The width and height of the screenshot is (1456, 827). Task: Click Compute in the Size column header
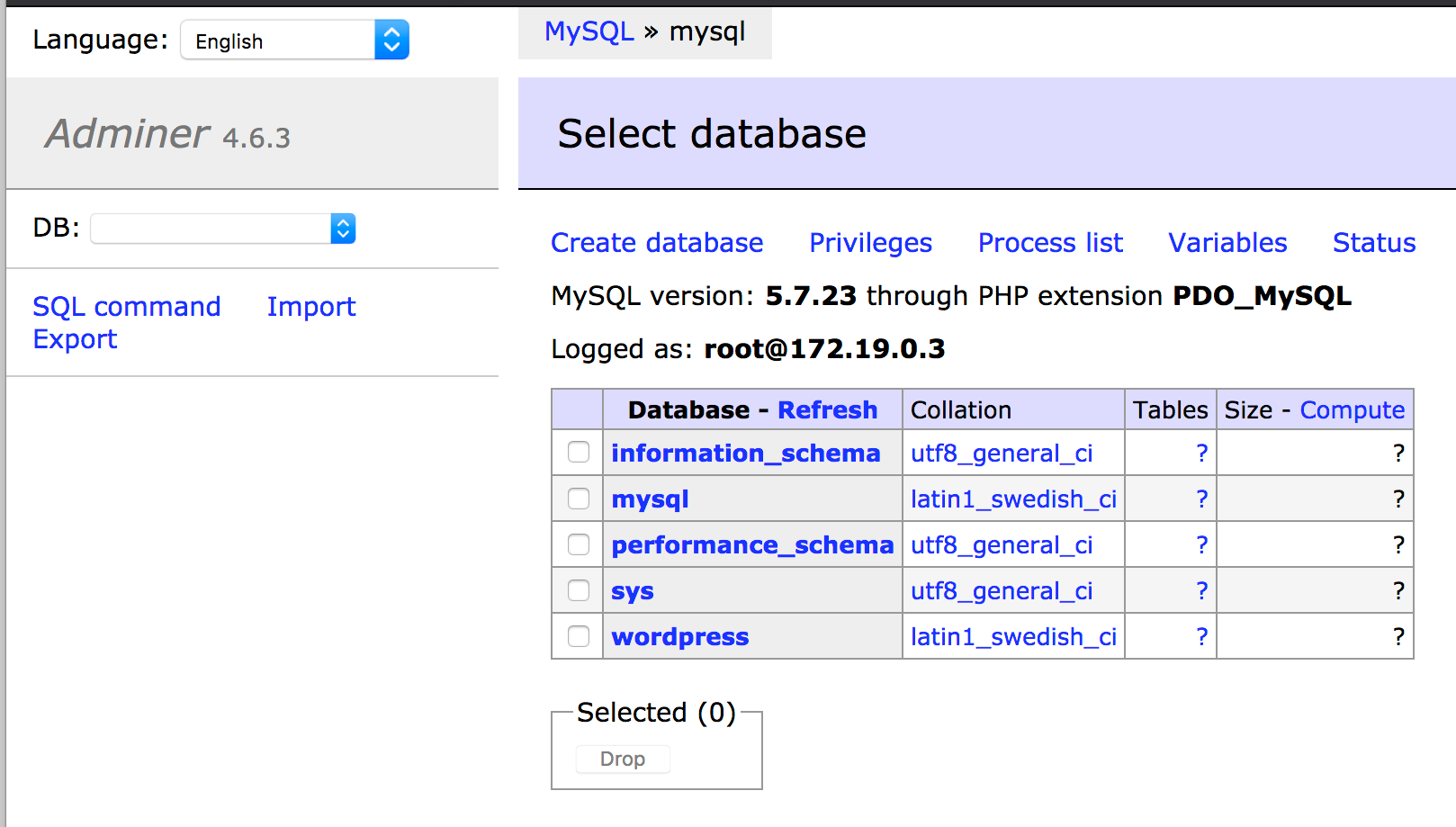(1353, 410)
